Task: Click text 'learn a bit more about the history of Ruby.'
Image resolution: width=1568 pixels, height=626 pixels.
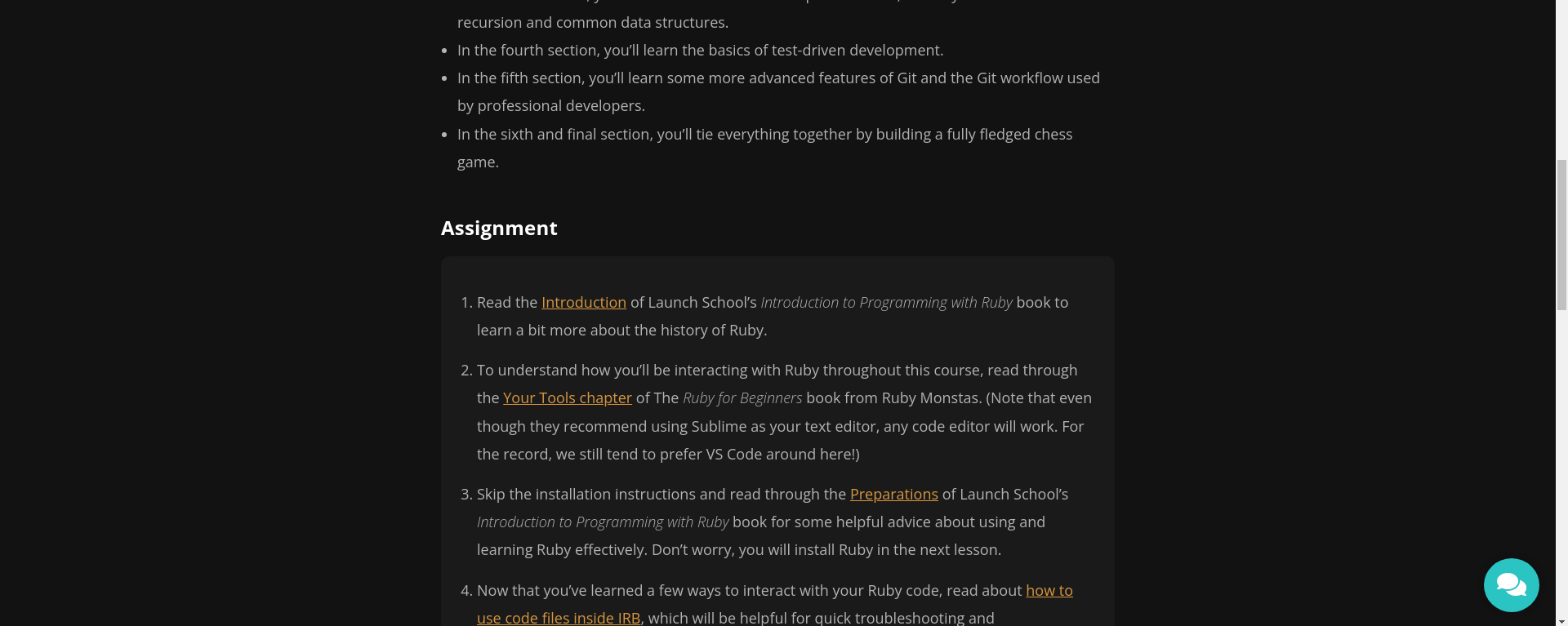Action: coord(621,330)
